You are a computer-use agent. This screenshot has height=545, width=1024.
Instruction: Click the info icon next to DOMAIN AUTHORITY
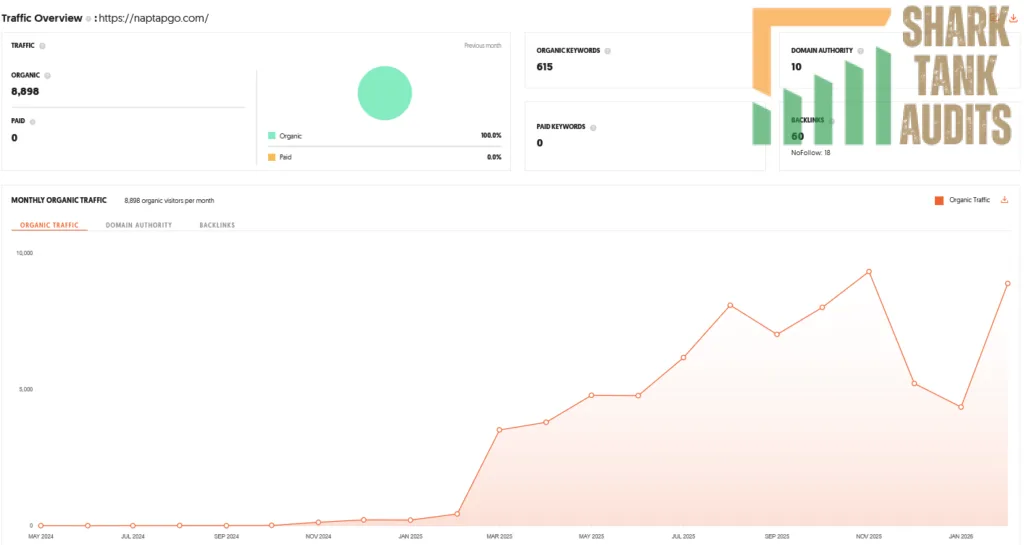click(860, 51)
